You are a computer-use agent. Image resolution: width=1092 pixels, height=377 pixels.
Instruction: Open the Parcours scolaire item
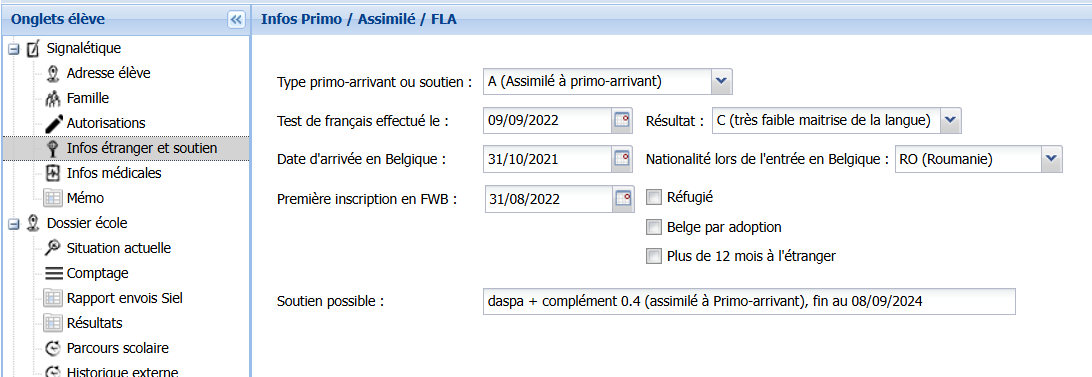click(118, 348)
